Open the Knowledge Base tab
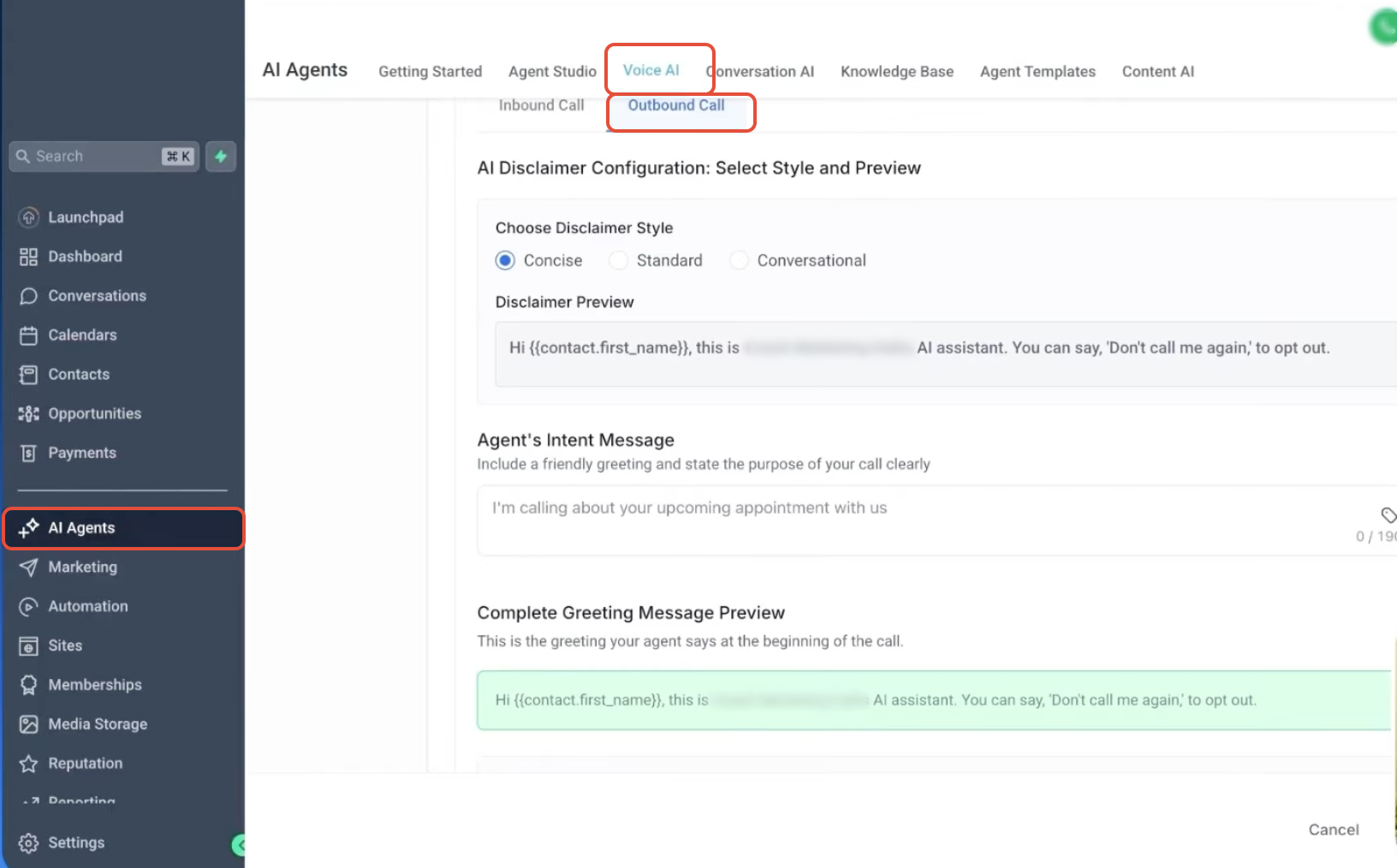 pyautogui.click(x=897, y=72)
